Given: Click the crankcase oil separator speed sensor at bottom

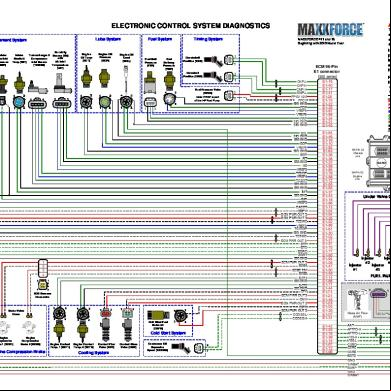Looking at the screenshot, I should [181, 347].
